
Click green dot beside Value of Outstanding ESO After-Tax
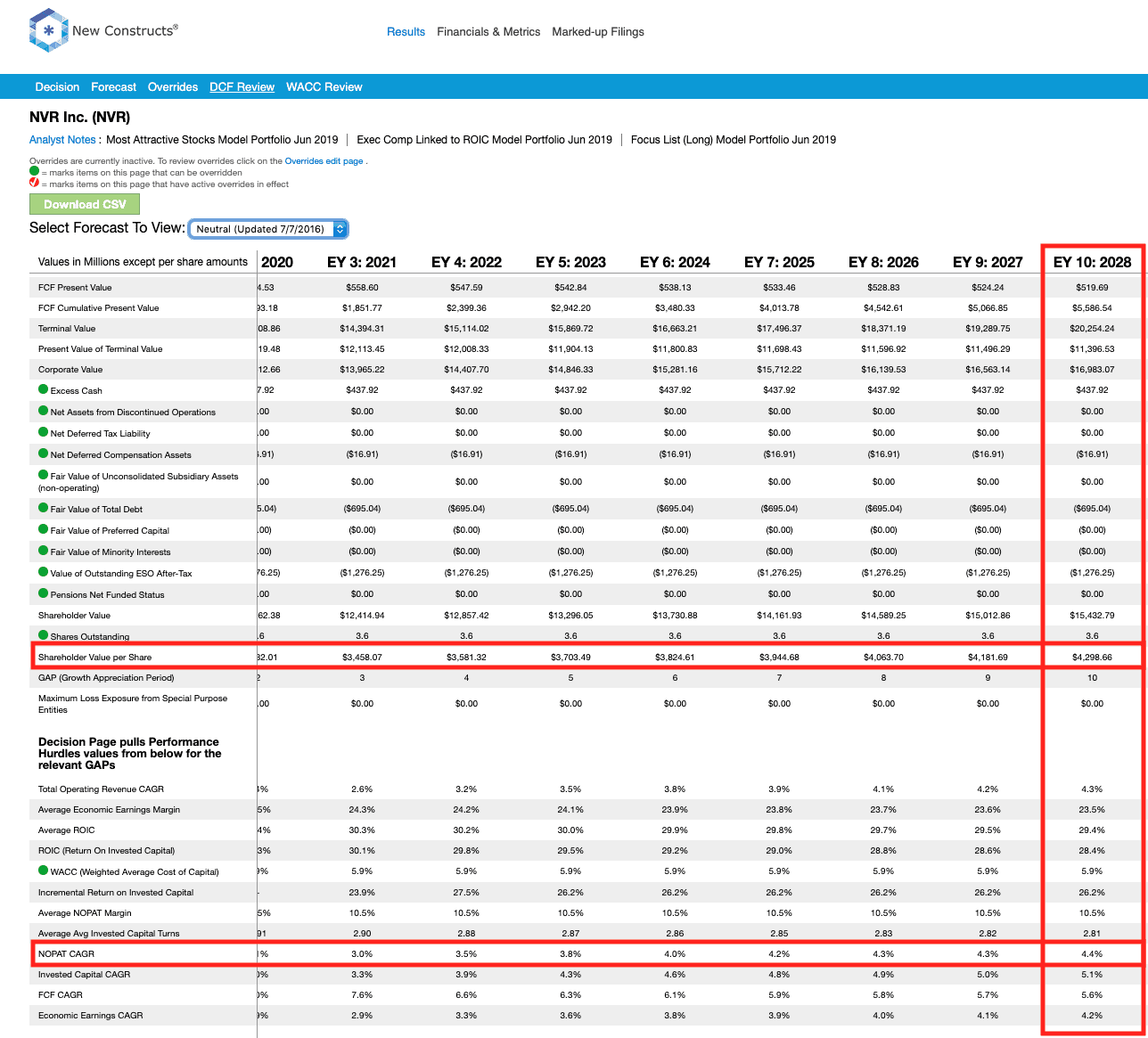(x=43, y=572)
